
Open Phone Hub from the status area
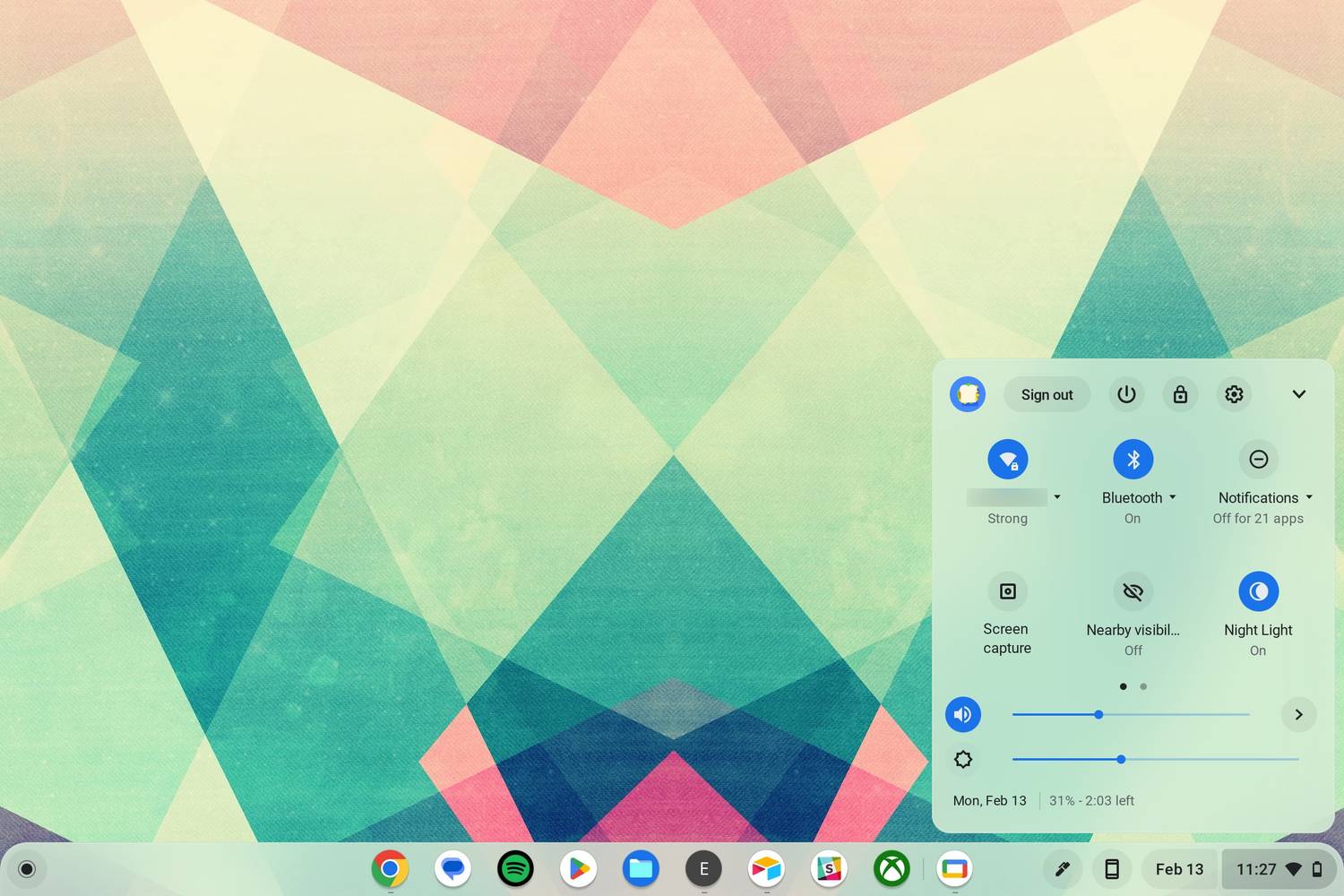[x=1112, y=868]
